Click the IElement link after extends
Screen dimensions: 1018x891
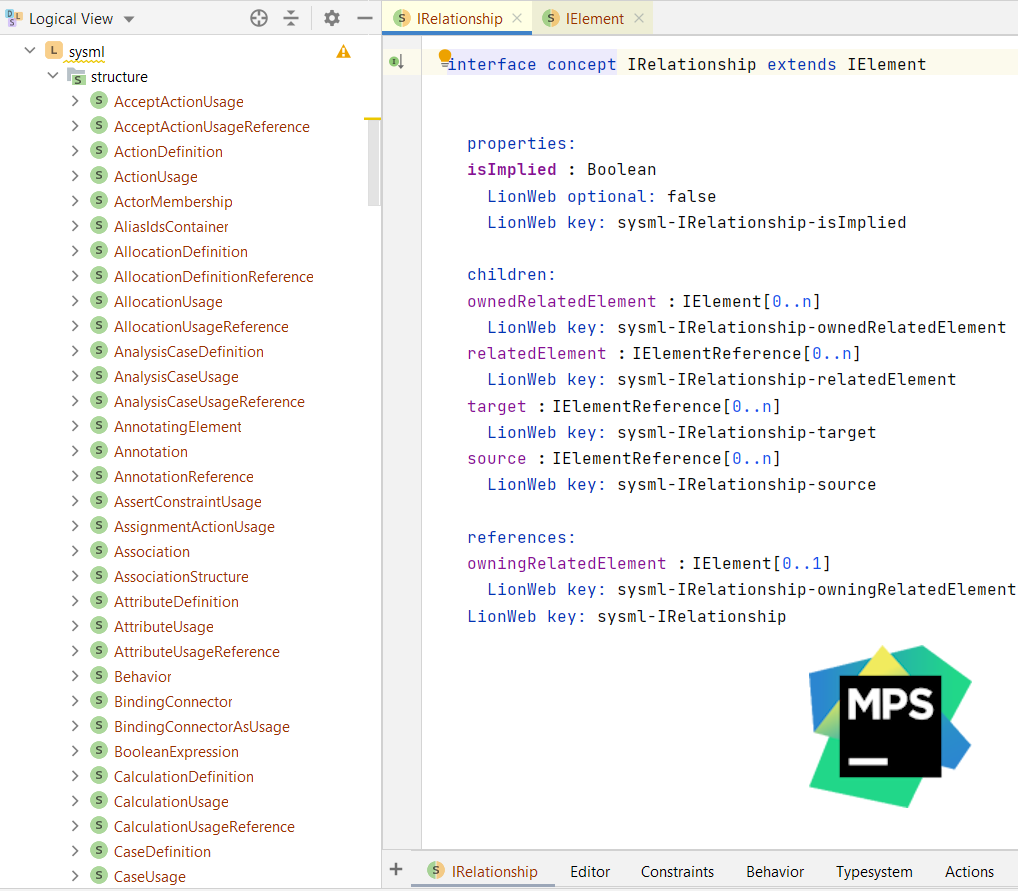[886, 64]
